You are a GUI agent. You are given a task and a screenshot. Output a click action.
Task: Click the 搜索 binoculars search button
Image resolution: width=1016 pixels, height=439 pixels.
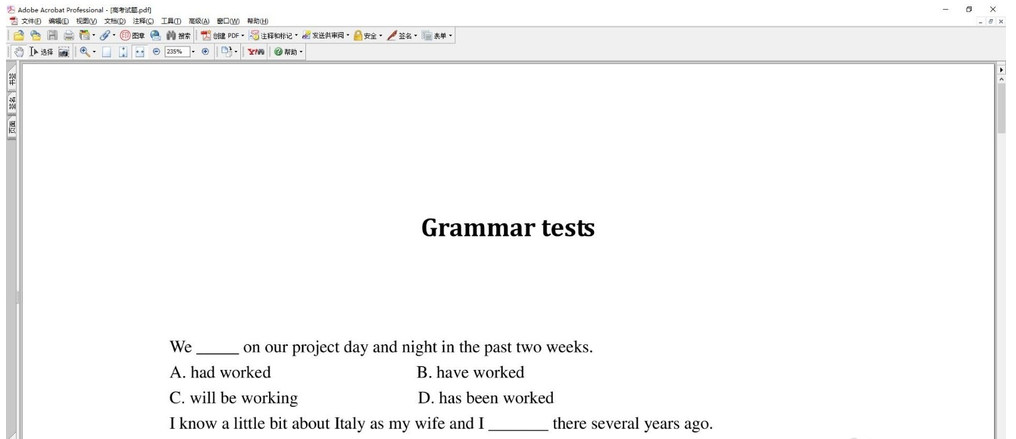coord(178,36)
